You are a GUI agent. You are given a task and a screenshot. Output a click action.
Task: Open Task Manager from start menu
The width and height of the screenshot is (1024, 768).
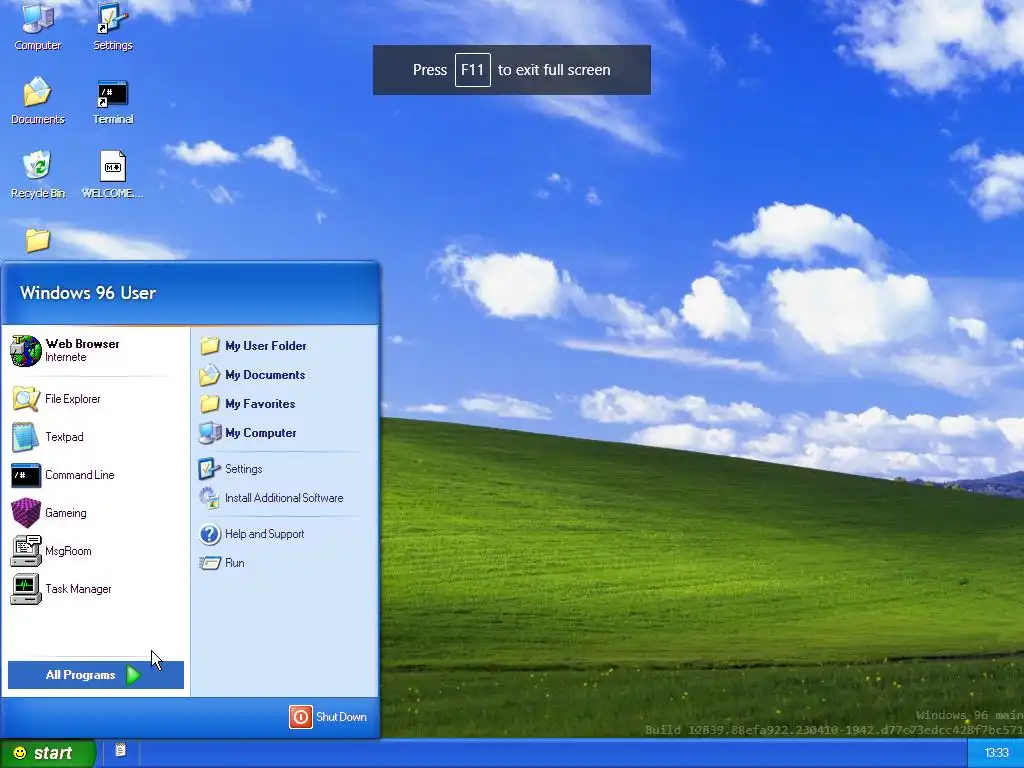(x=95, y=588)
